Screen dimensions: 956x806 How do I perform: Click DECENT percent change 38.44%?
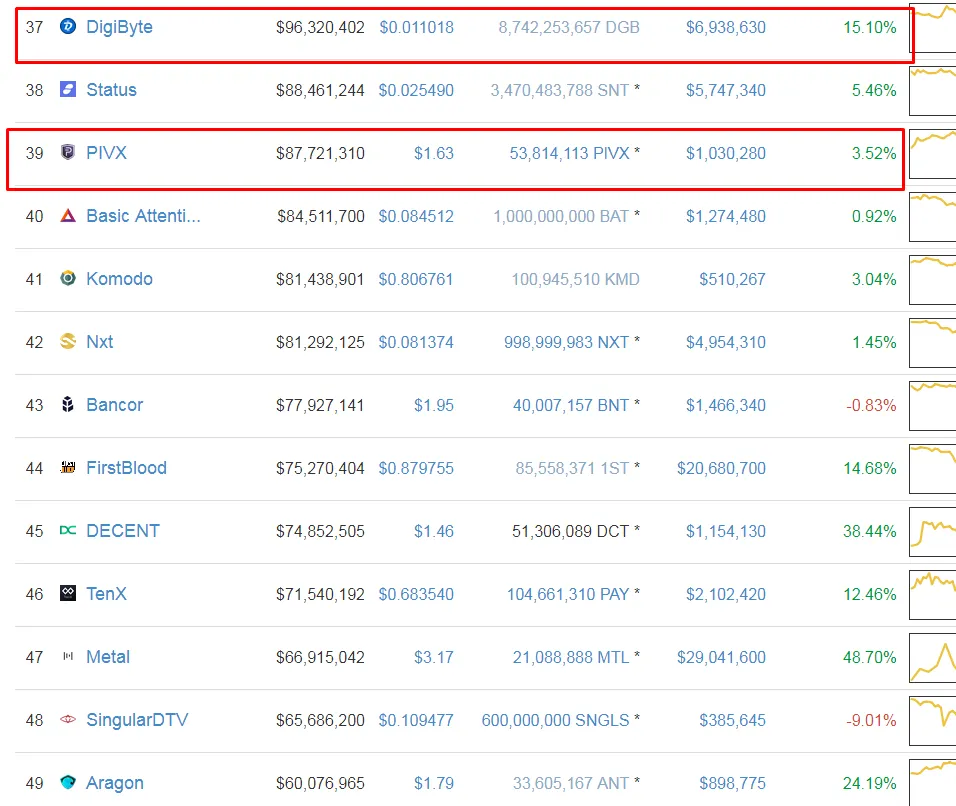click(869, 531)
